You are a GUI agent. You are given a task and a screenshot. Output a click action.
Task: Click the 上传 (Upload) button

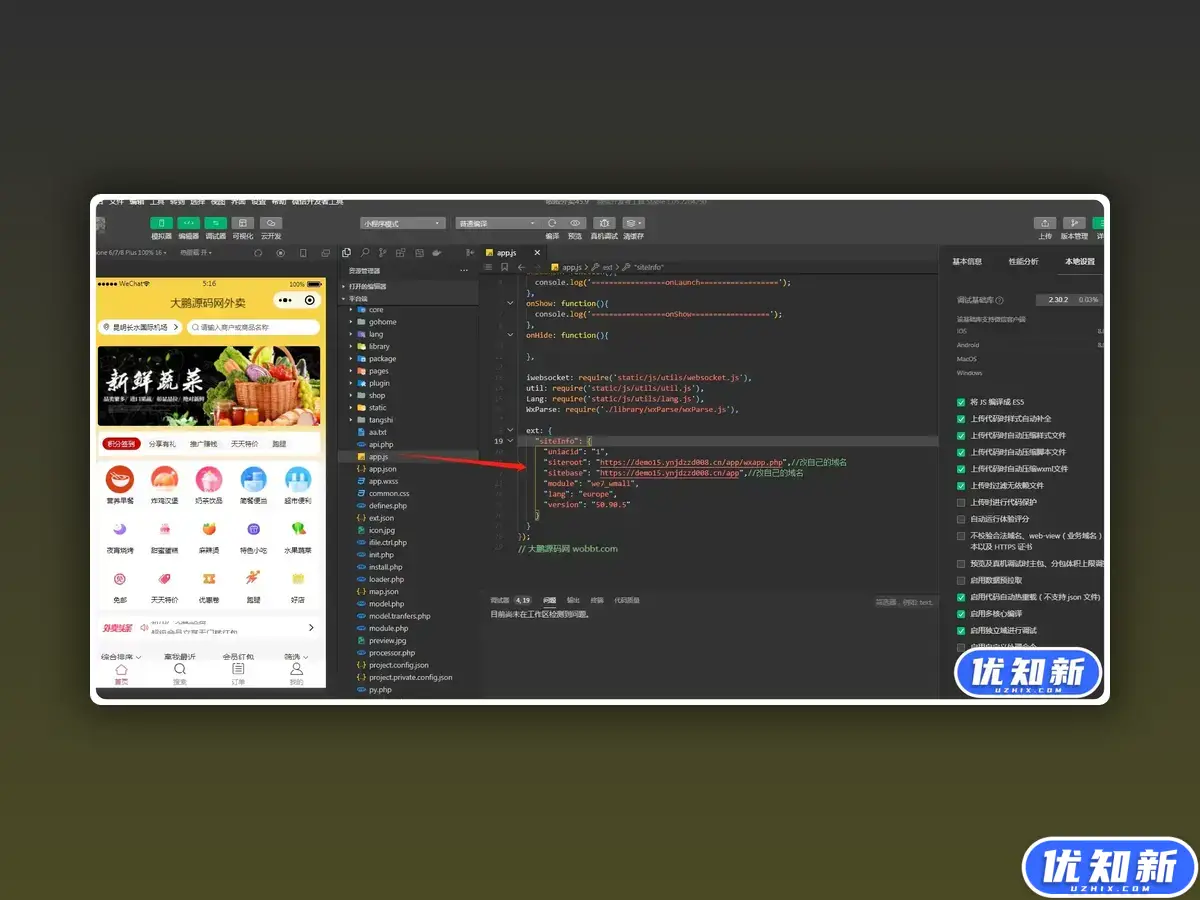pos(1044,224)
